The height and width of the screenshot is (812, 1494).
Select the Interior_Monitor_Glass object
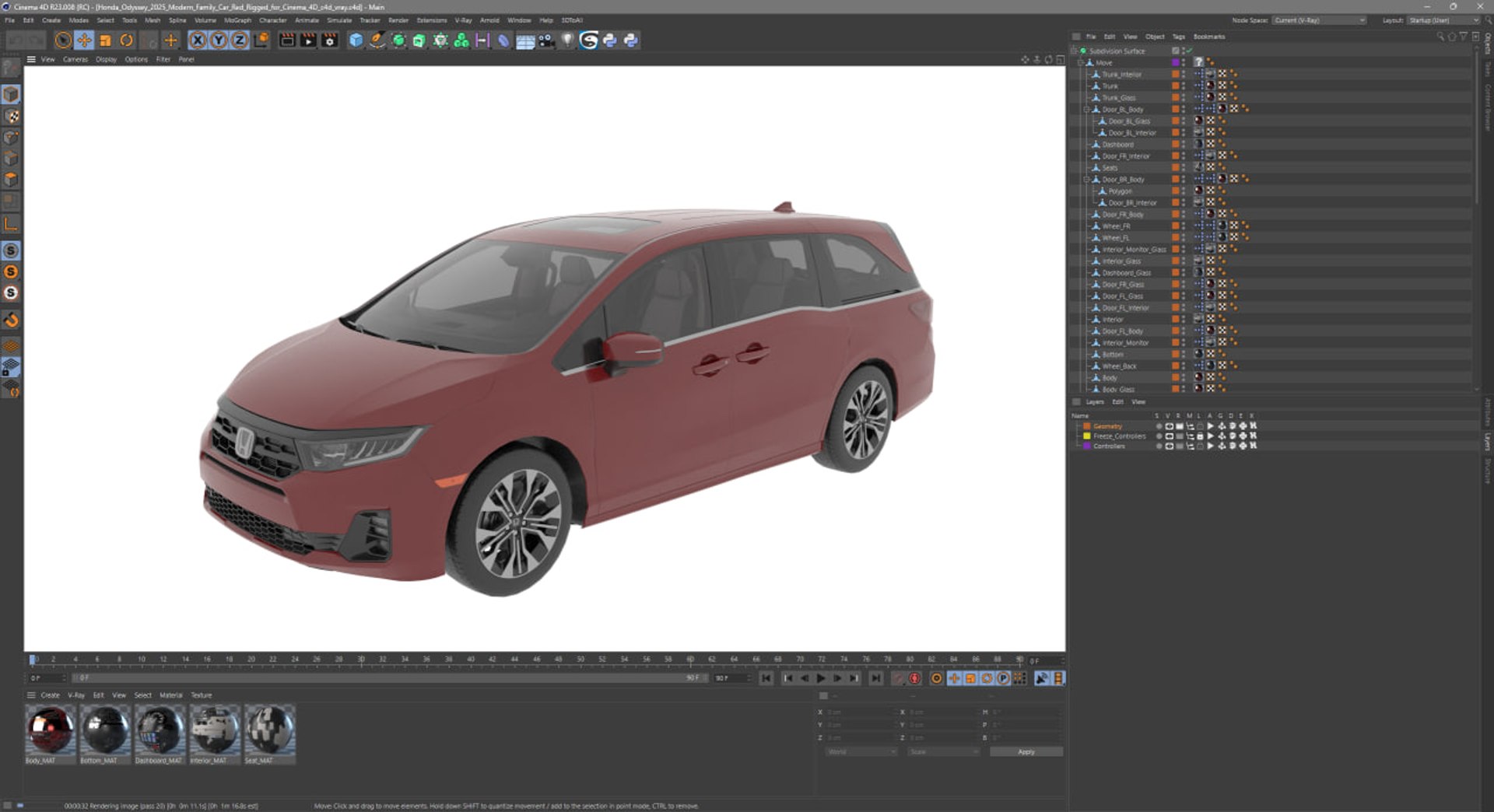click(1134, 250)
